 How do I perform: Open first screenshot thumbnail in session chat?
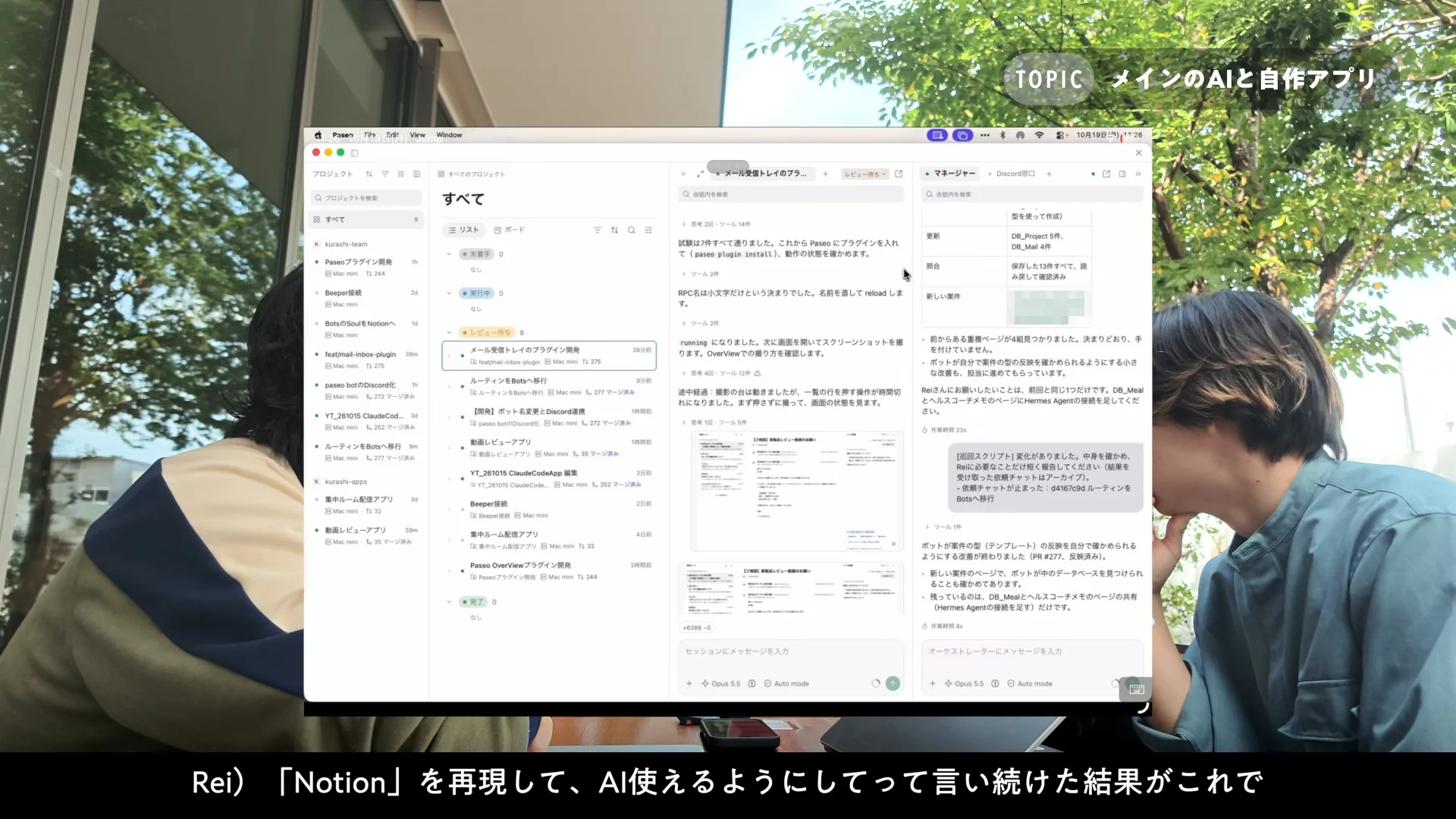click(797, 491)
